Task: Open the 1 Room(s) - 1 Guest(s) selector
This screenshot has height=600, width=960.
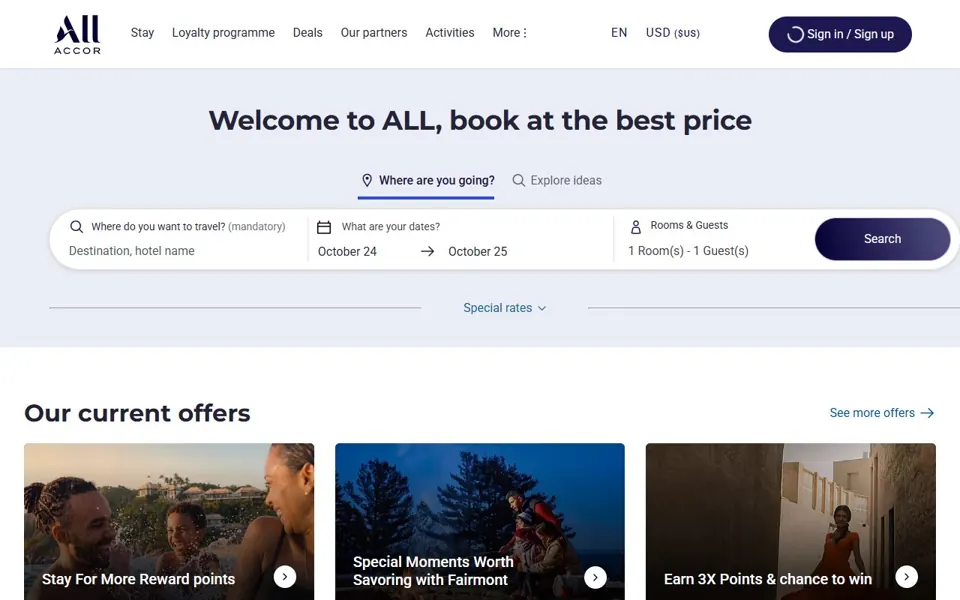Action: point(688,251)
